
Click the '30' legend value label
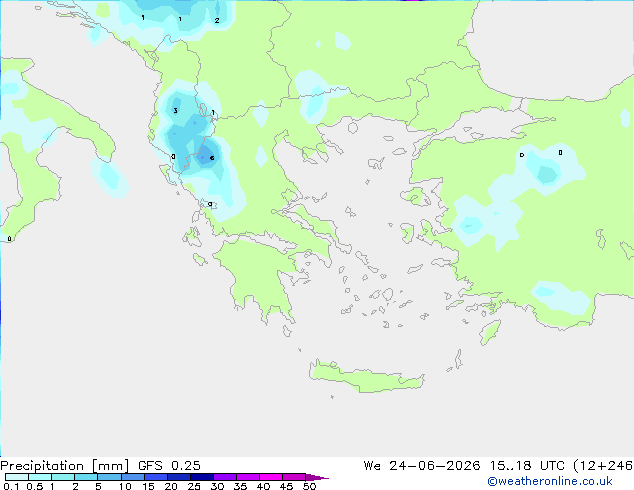click(217, 486)
